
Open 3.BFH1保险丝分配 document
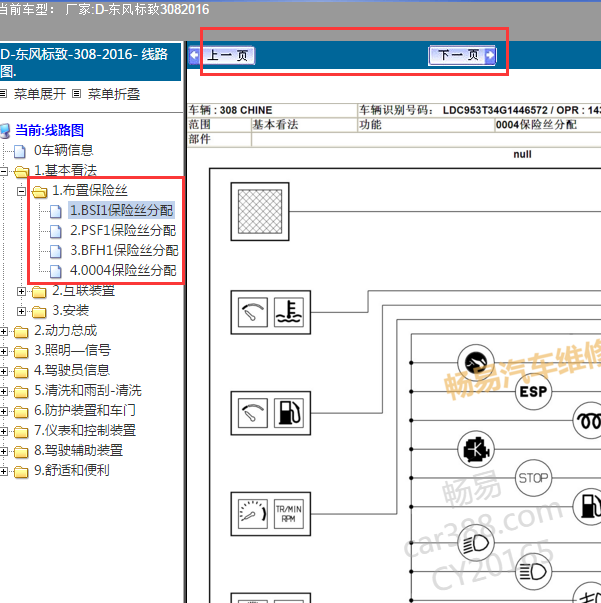click(x=124, y=250)
